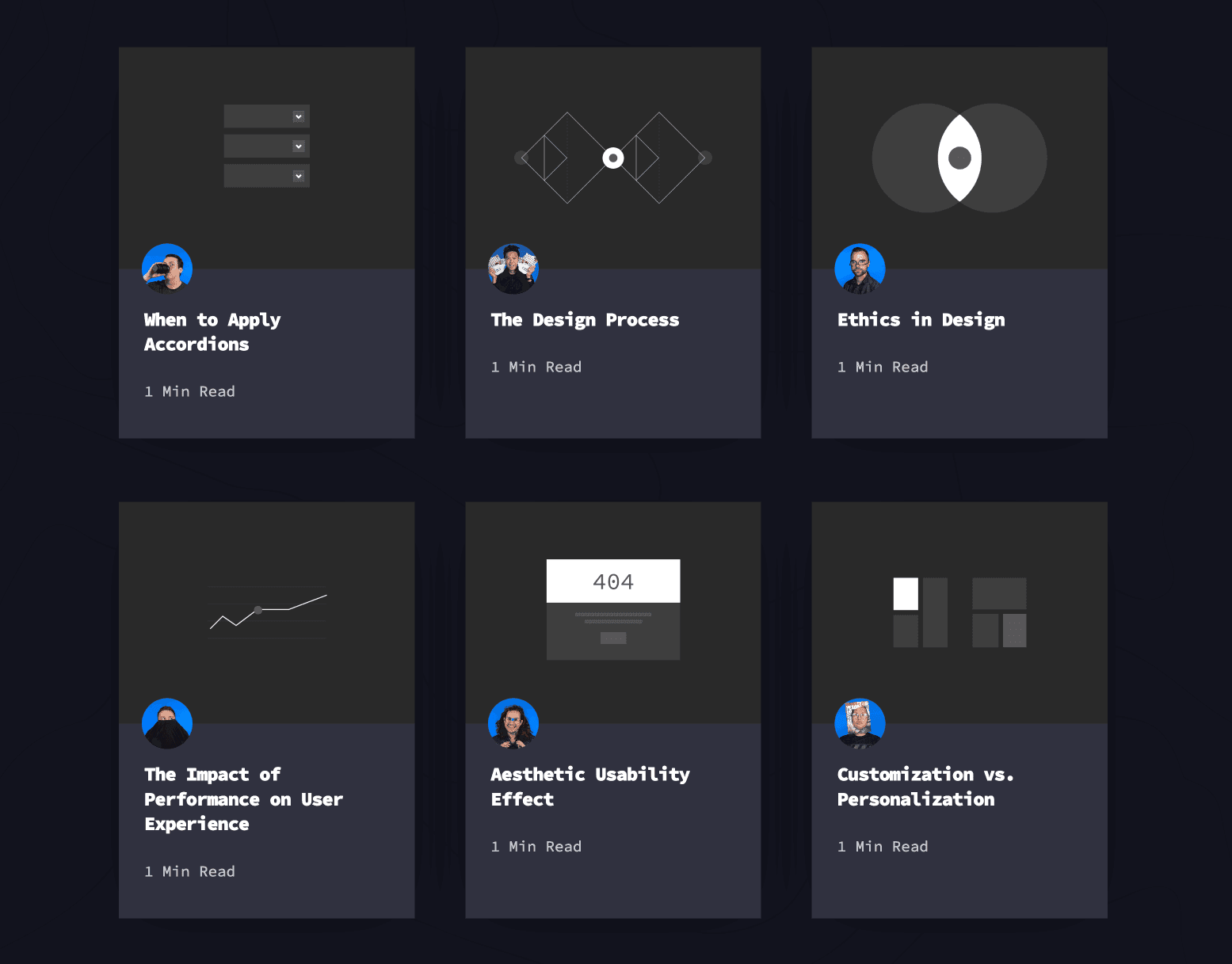Open the second accordion dropdown arrow
The image size is (1232, 964).
pyautogui.click(x=299, y=146)
